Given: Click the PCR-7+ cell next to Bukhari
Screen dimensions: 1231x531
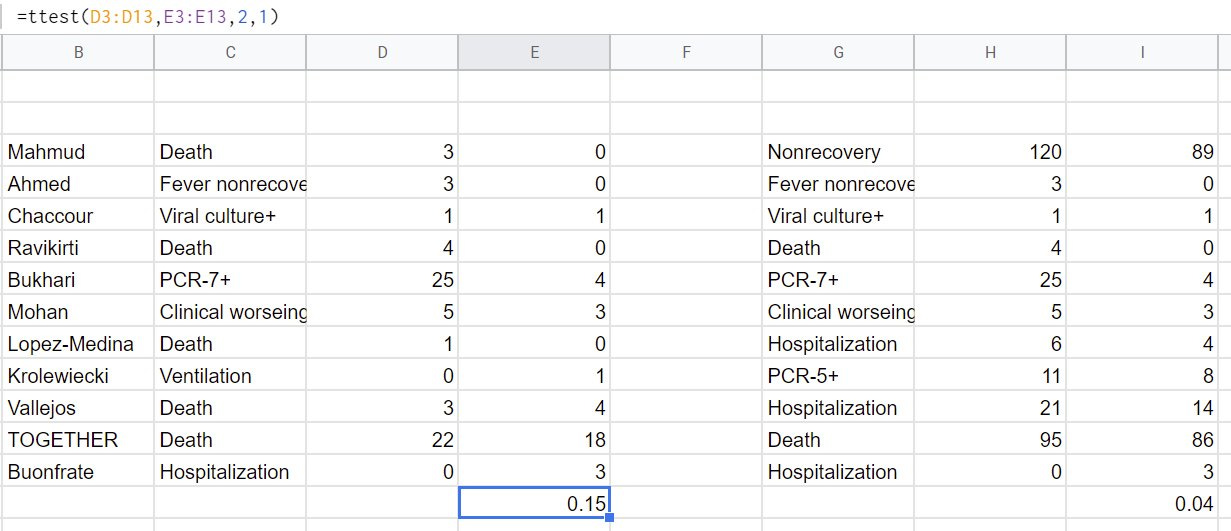Looking at the screenshot, I should pyautogui.click(x=230, y=280).
